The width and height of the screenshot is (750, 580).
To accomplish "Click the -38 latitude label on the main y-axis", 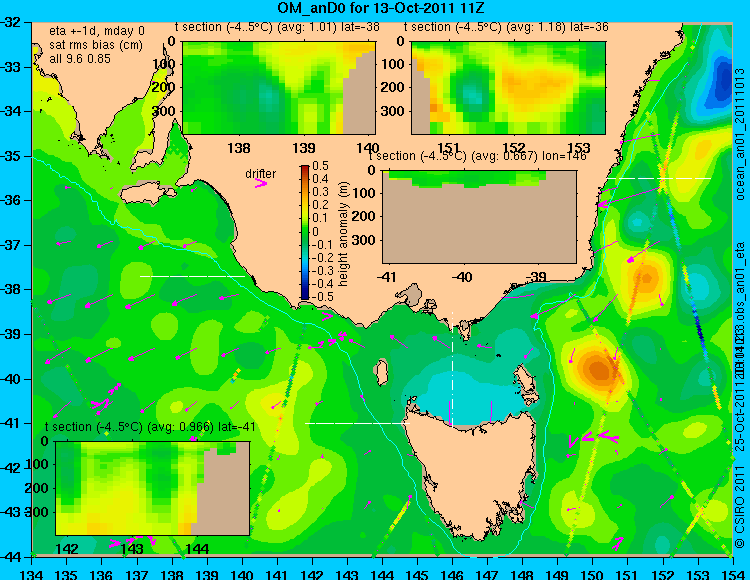I will [12, 289].
